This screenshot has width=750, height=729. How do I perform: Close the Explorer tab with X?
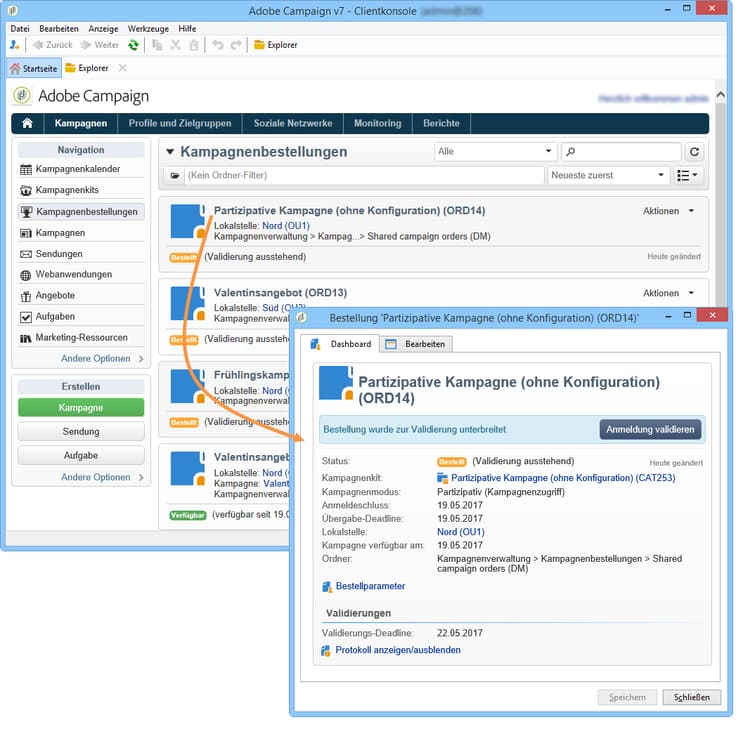click(x=122, y=68)
